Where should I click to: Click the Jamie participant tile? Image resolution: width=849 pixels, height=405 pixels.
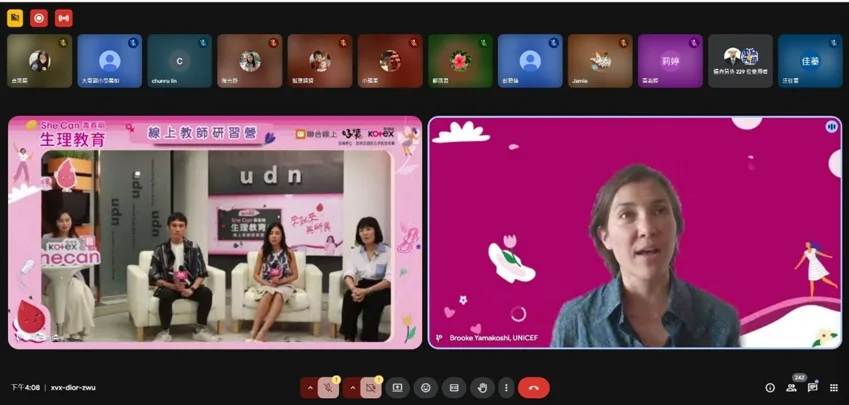tap(600, 61)
